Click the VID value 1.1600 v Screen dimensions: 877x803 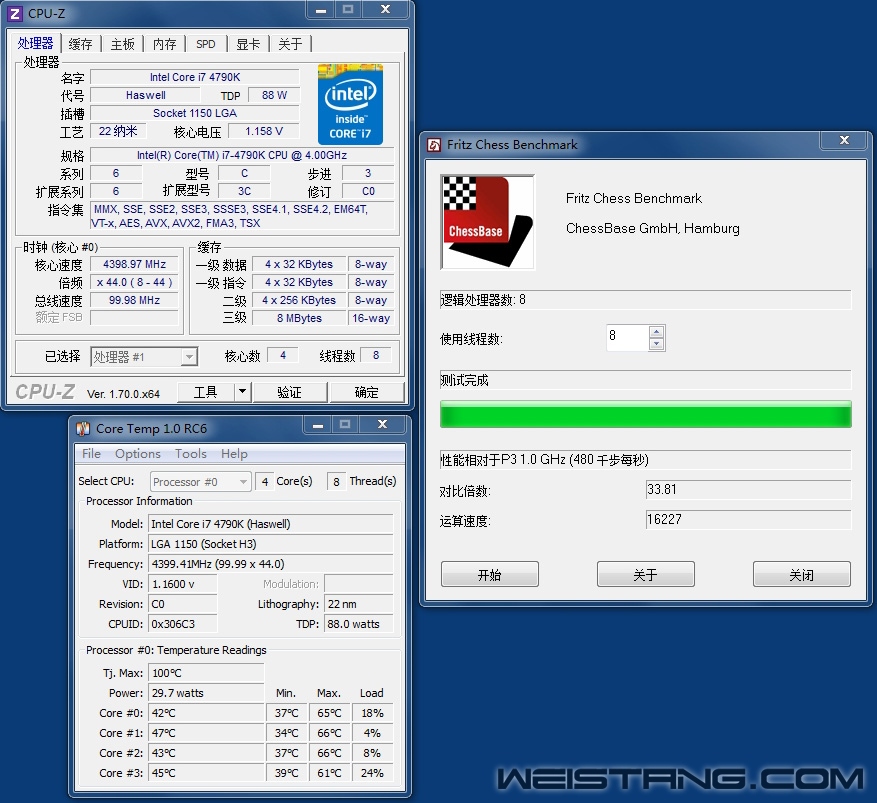pyautogui.click(x=182, y=584)
